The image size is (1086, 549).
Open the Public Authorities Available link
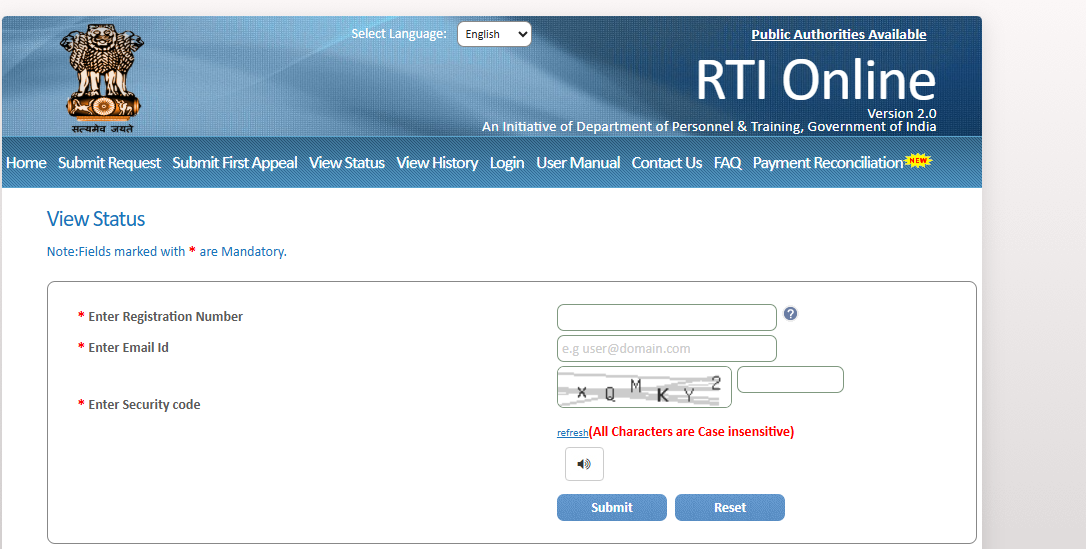click(x=839, y=35)
